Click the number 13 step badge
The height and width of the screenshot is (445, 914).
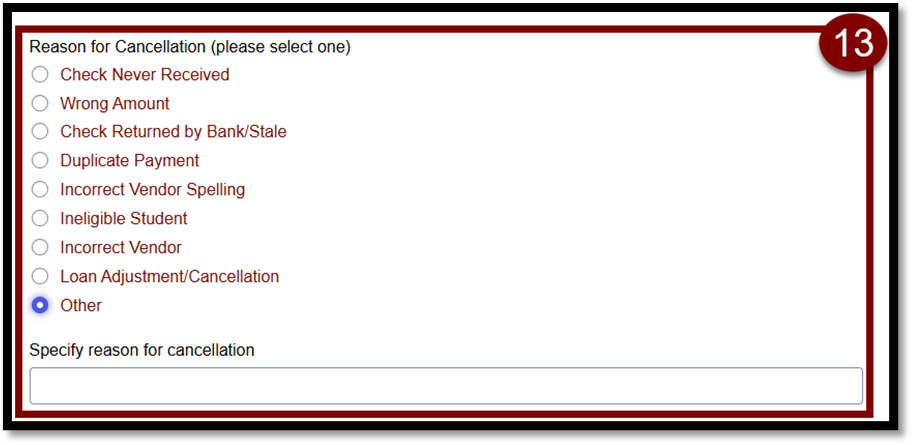tap(853, 44)
